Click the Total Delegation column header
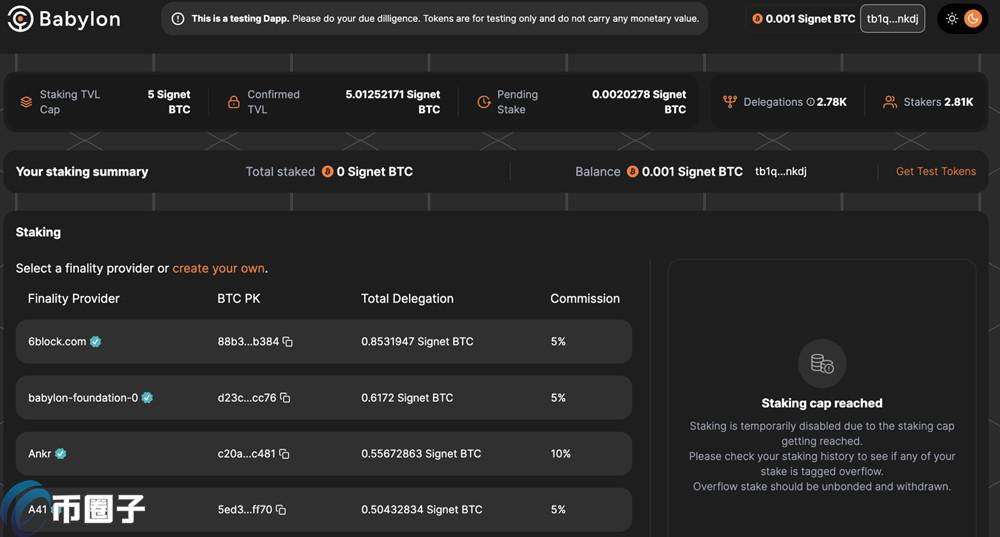Viewport: 1000px width, 537px height. 407,299
